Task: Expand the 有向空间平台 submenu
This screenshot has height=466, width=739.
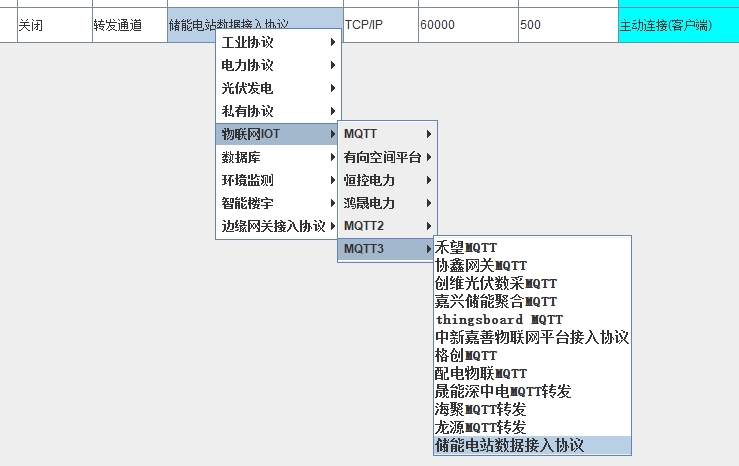Action: [x=387, y=157]
